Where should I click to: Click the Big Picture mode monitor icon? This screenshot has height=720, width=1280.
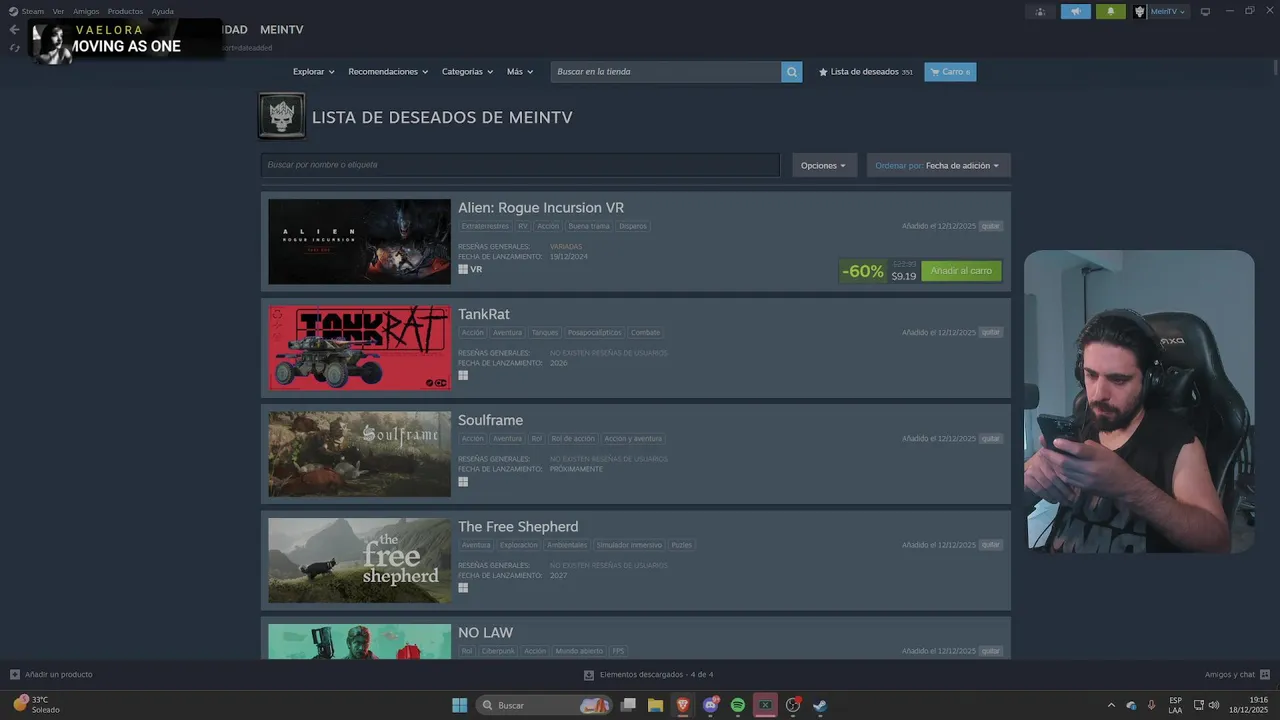pos(1205,12)
